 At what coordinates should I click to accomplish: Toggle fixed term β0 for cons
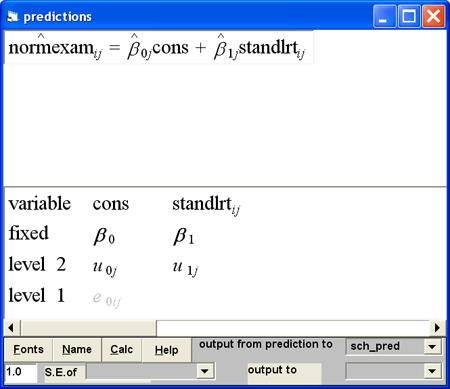(x=104, y=236)
